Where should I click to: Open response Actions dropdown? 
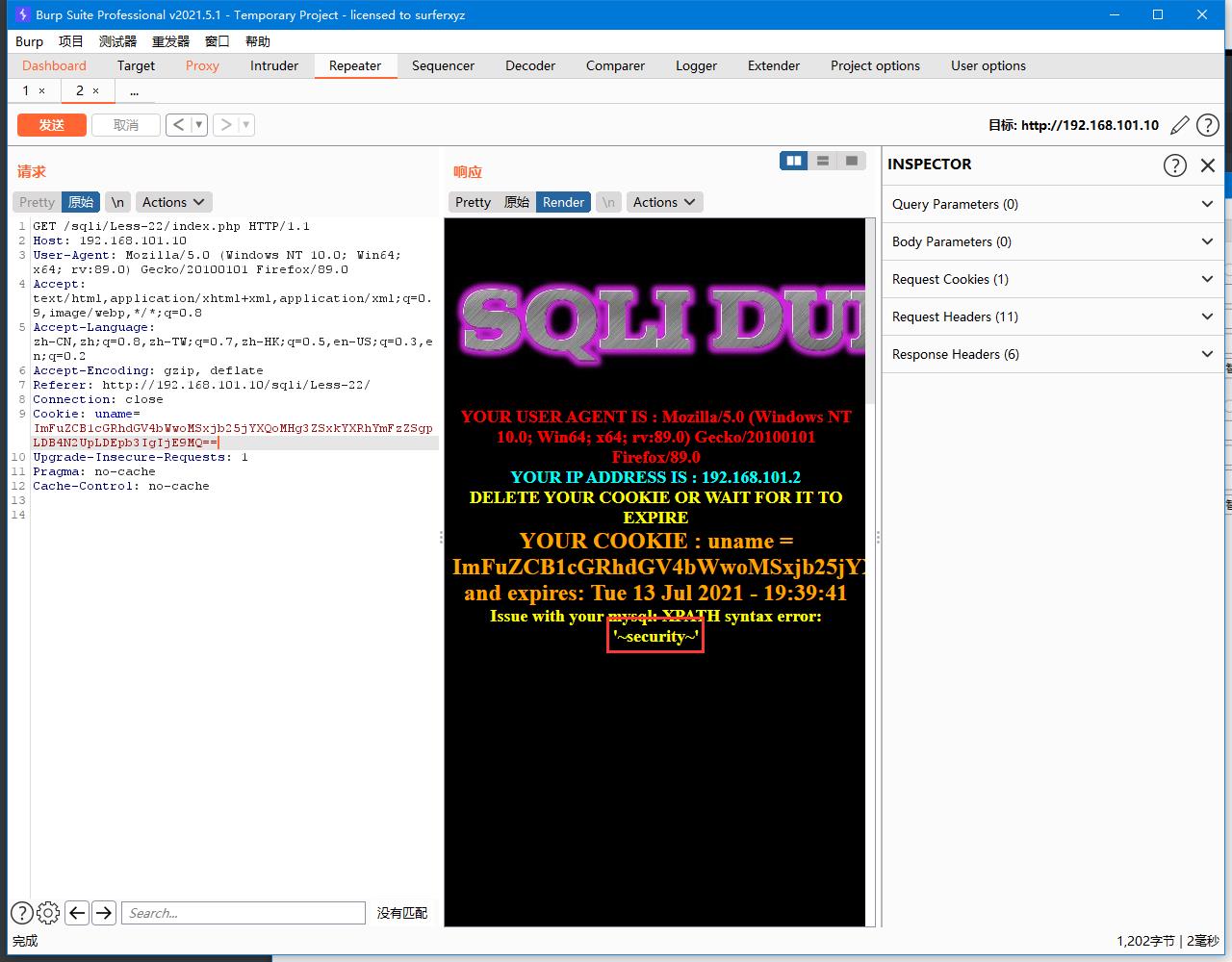664,202
